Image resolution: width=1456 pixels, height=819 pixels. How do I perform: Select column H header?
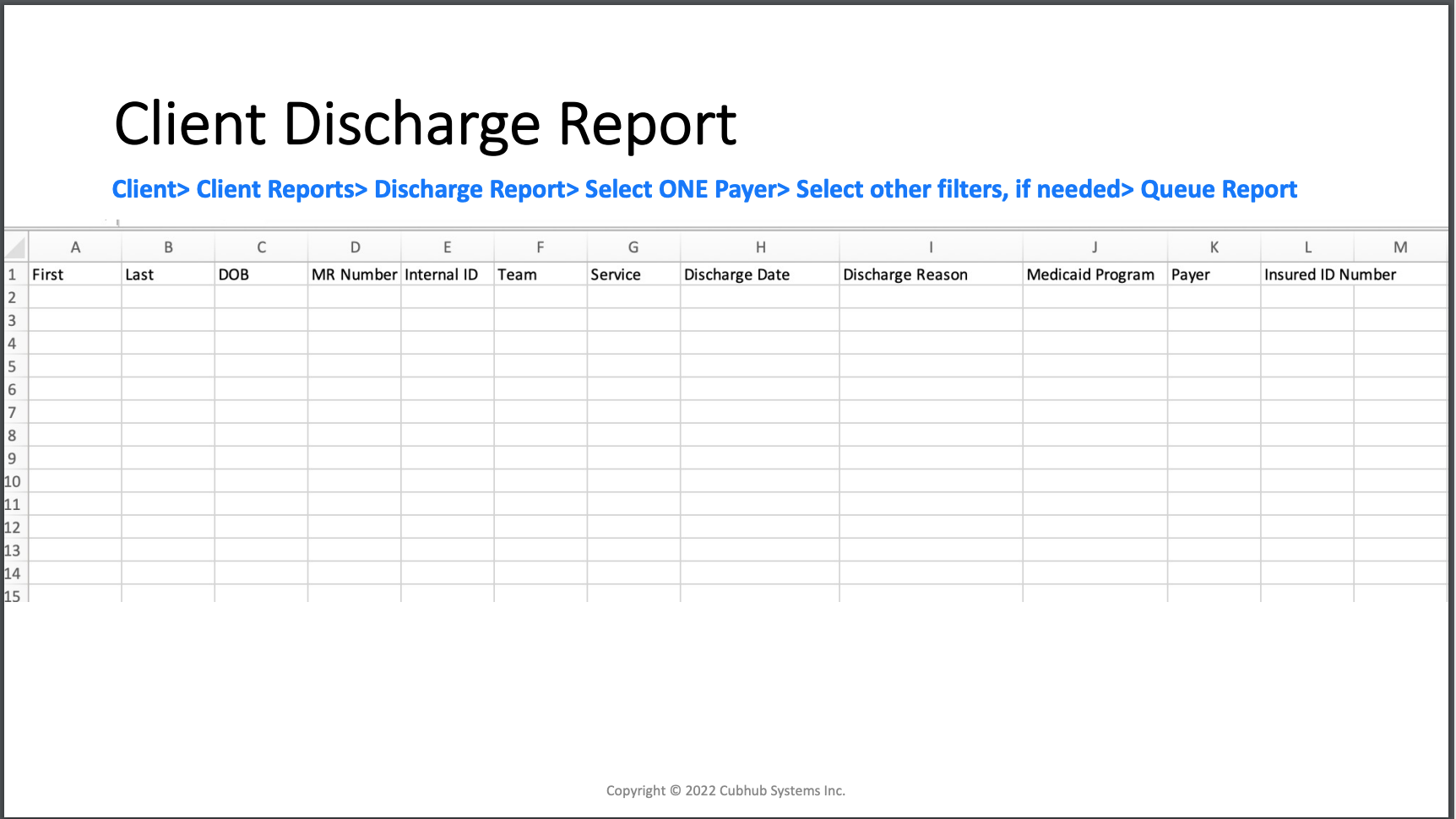(760, 247)
